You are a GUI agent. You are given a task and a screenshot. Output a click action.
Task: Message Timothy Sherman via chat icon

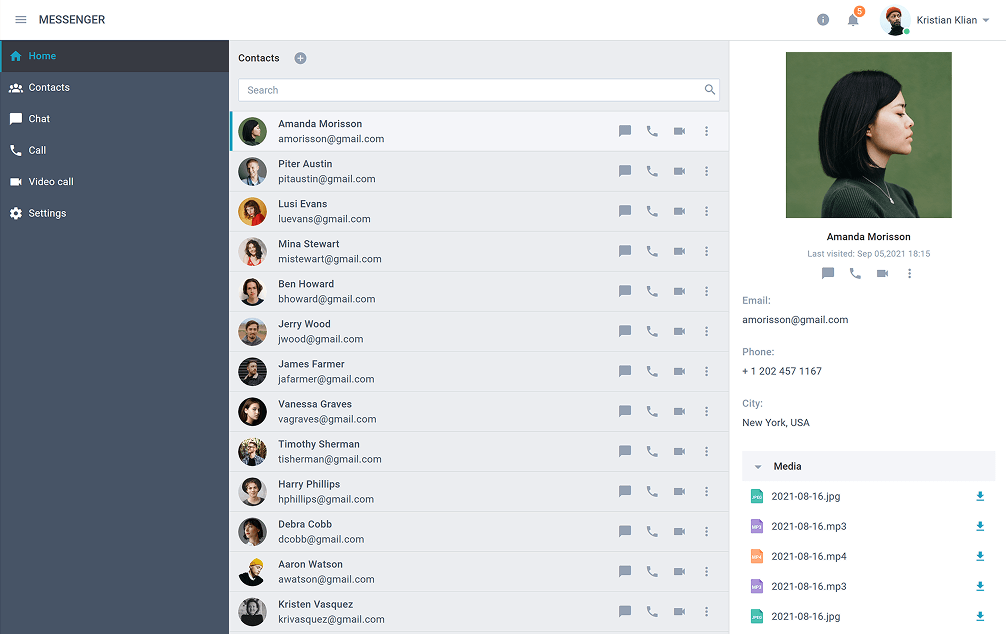[625, 451]
